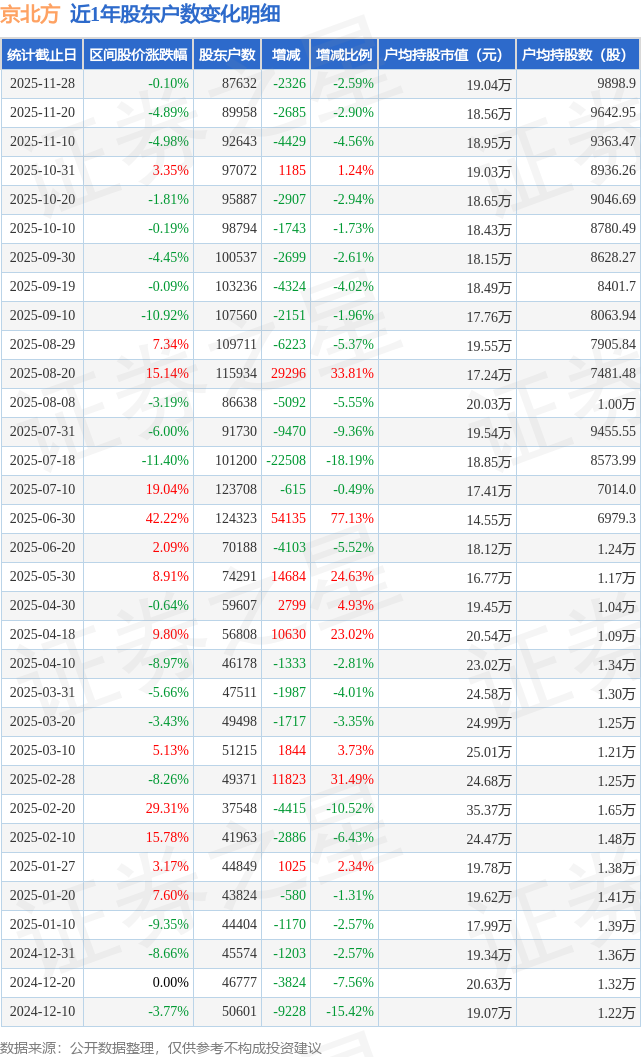Click the -22508 decrease value
This screenshot has height=1057, width=641.
coord(286,461)
